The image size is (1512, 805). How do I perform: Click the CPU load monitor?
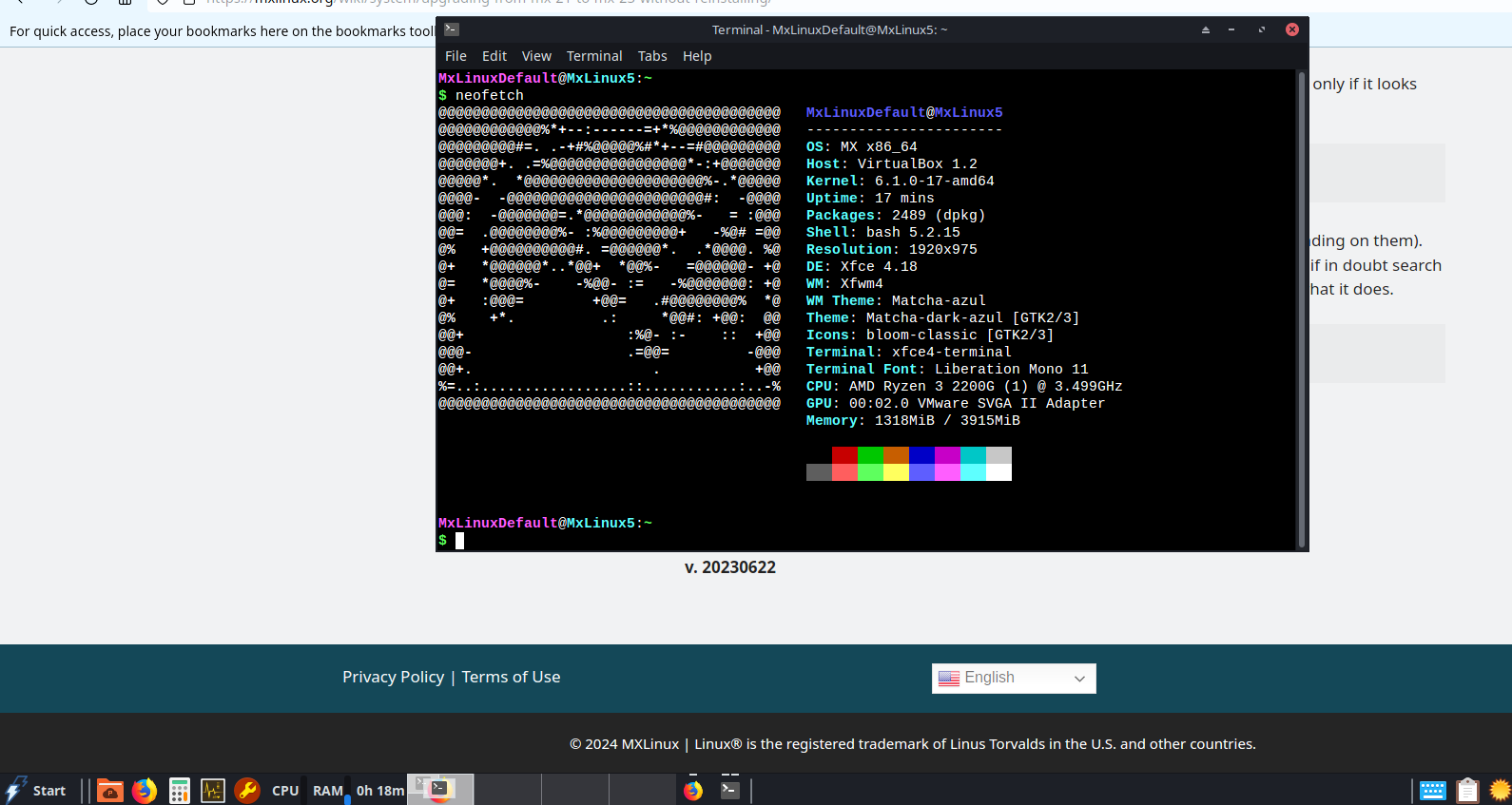click(288, 790)
